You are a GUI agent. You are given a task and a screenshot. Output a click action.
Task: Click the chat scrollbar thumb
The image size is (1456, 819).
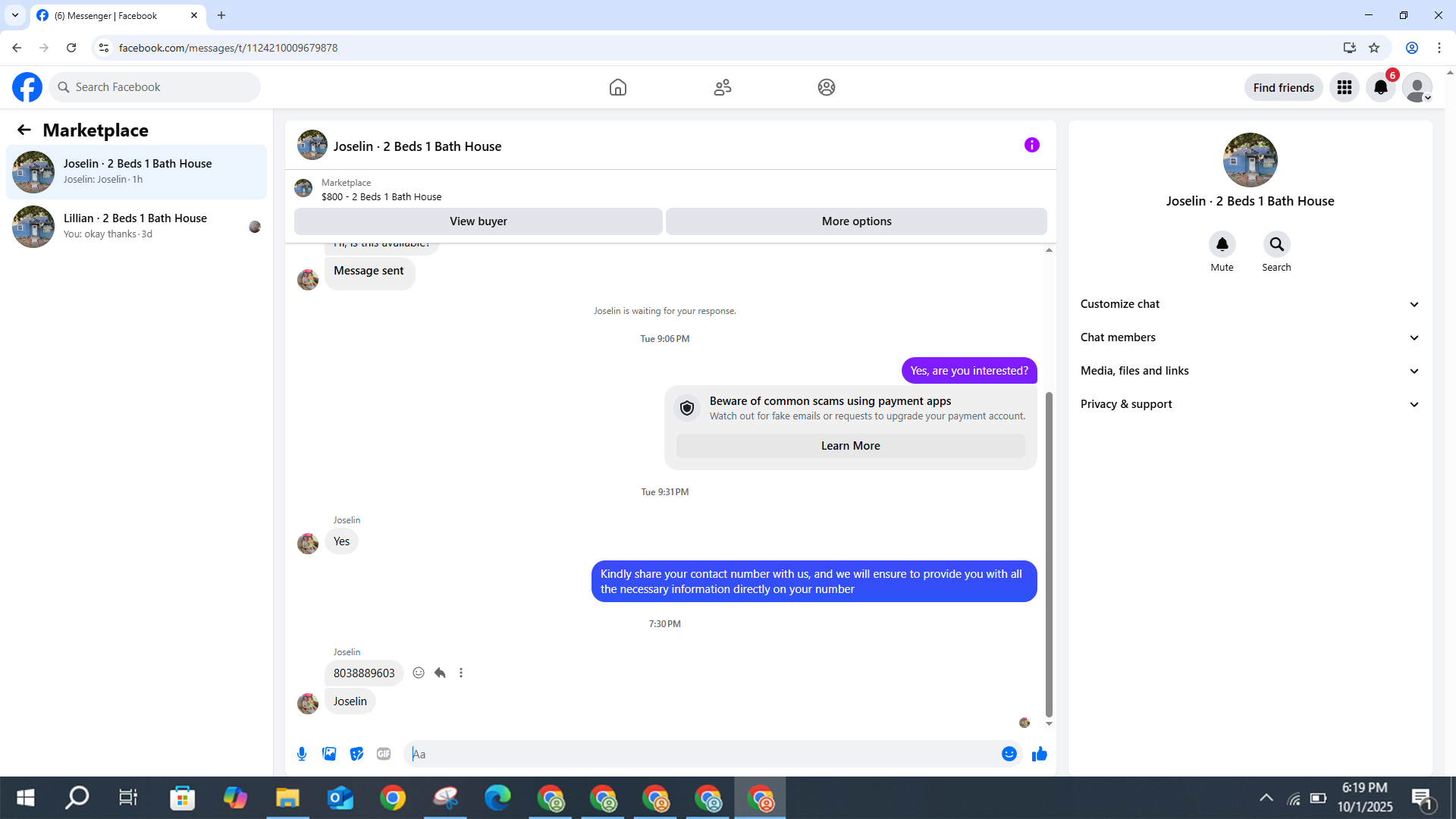pos(1049,554)
